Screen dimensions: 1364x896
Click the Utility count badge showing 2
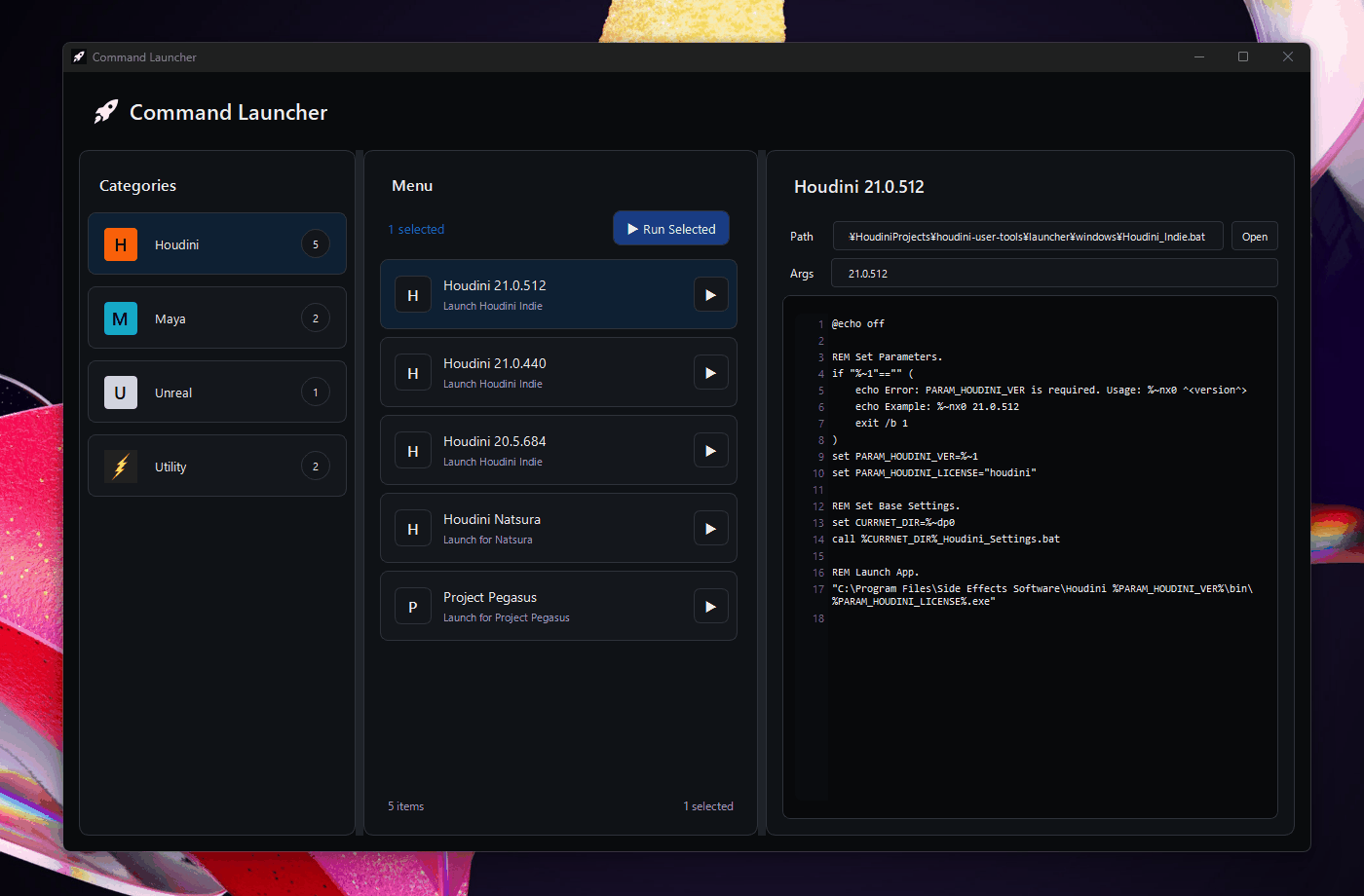[316, 467]
